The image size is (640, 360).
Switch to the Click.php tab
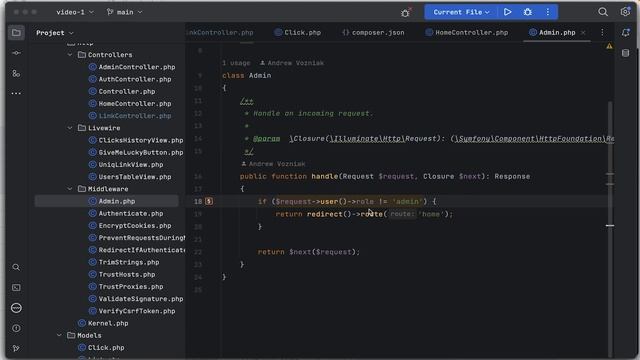click(298, 33)
